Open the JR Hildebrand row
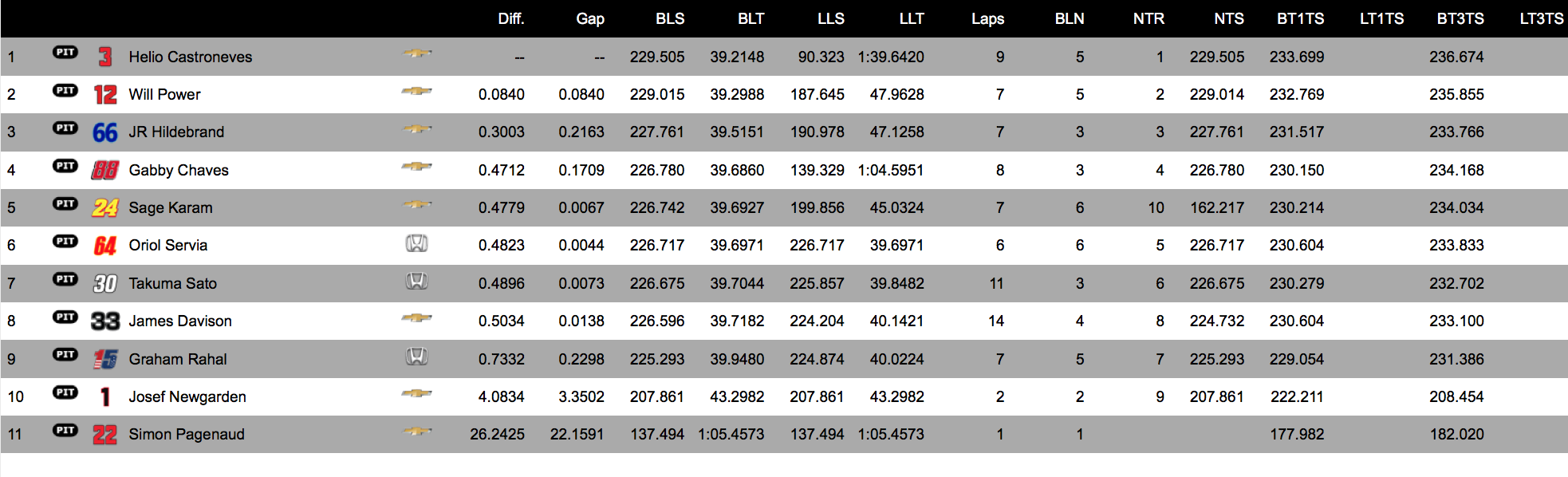 [784, 132]
